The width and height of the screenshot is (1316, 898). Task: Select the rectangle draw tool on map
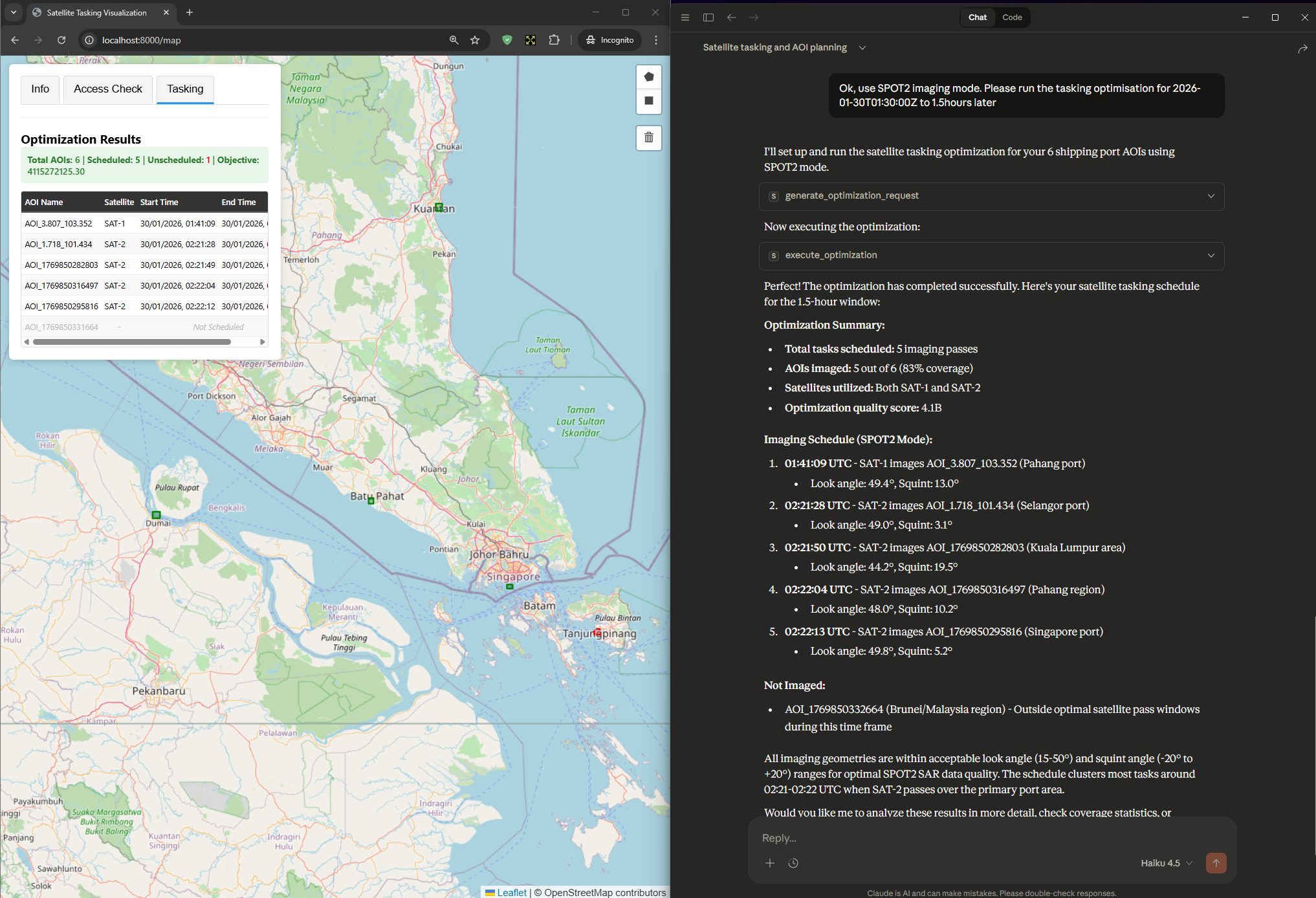[x=649, y=101]
